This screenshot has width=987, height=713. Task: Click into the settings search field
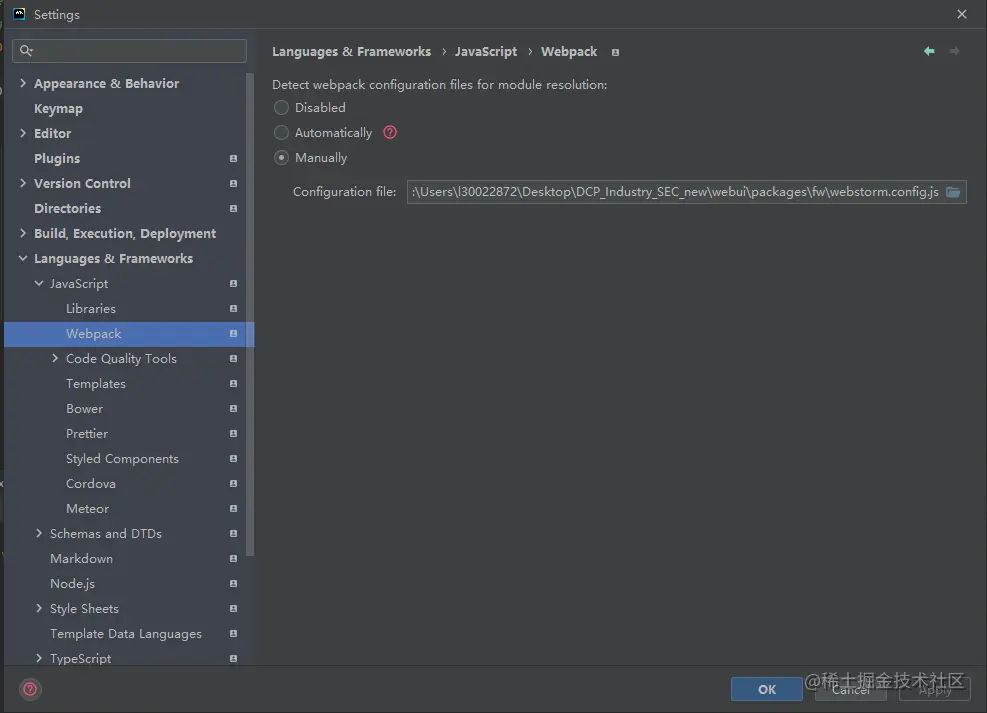[x=130, y=51]
